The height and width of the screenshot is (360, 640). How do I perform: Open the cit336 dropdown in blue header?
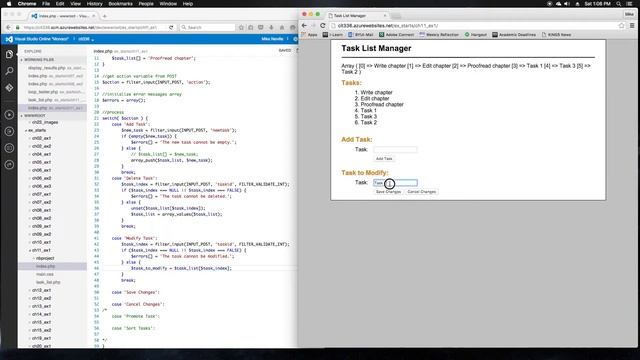(86, 39)
